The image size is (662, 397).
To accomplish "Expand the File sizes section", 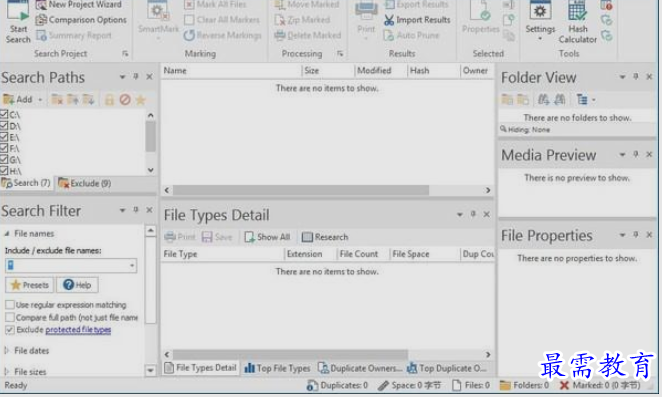I will (7, 372).
